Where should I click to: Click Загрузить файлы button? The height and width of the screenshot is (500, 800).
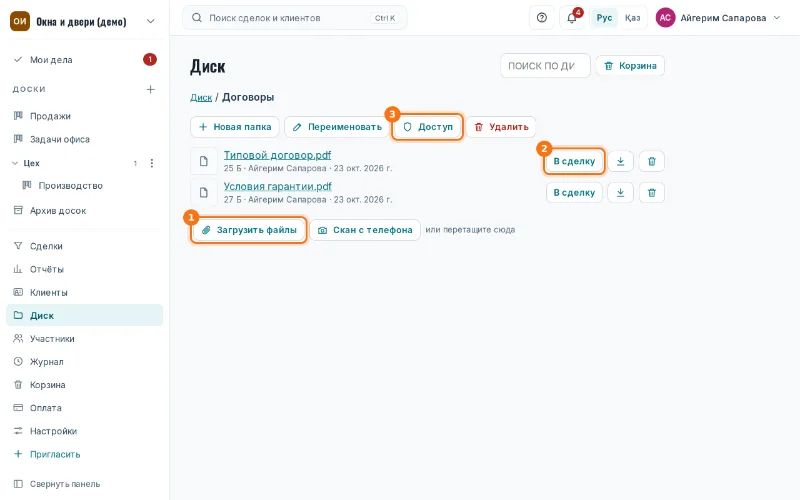[249, 230]
